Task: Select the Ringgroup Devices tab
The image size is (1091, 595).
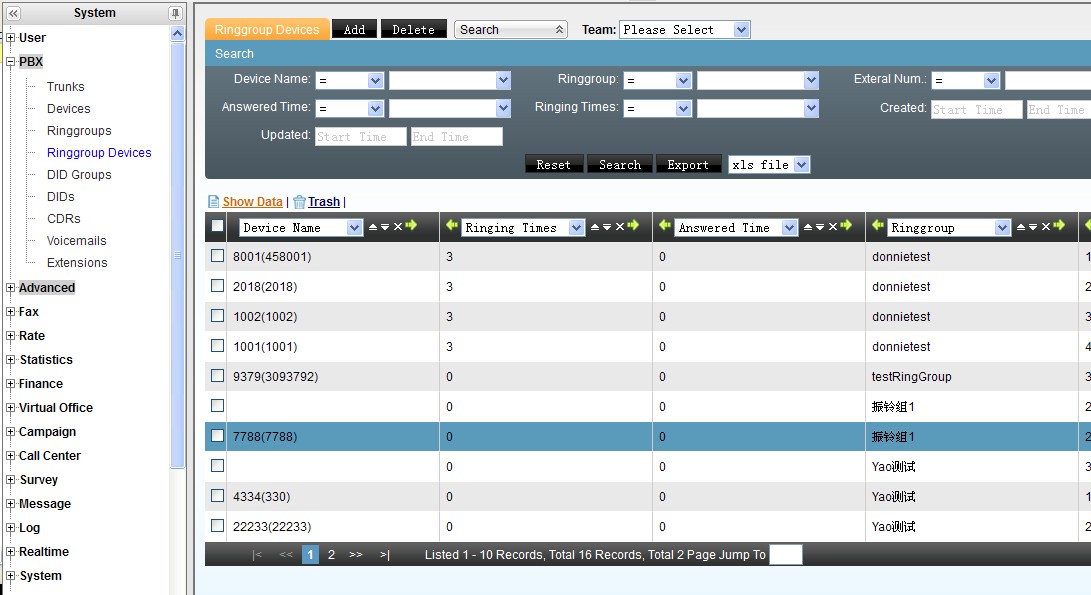Action: point(267,30)
